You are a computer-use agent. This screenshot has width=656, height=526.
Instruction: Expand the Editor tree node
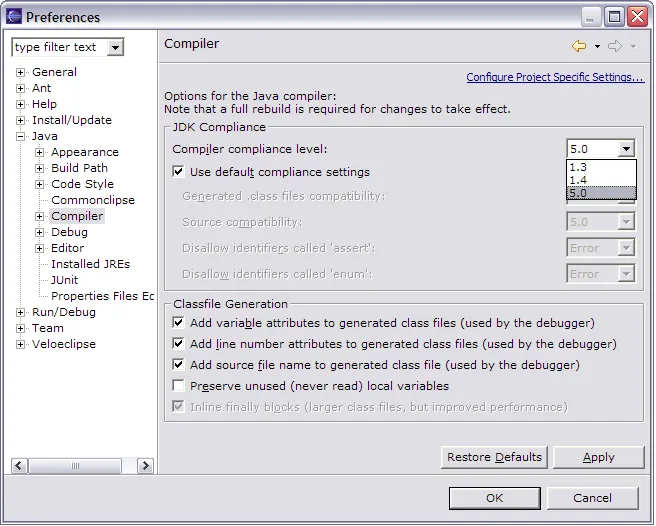pyautogui.click(x=39, y=248)
